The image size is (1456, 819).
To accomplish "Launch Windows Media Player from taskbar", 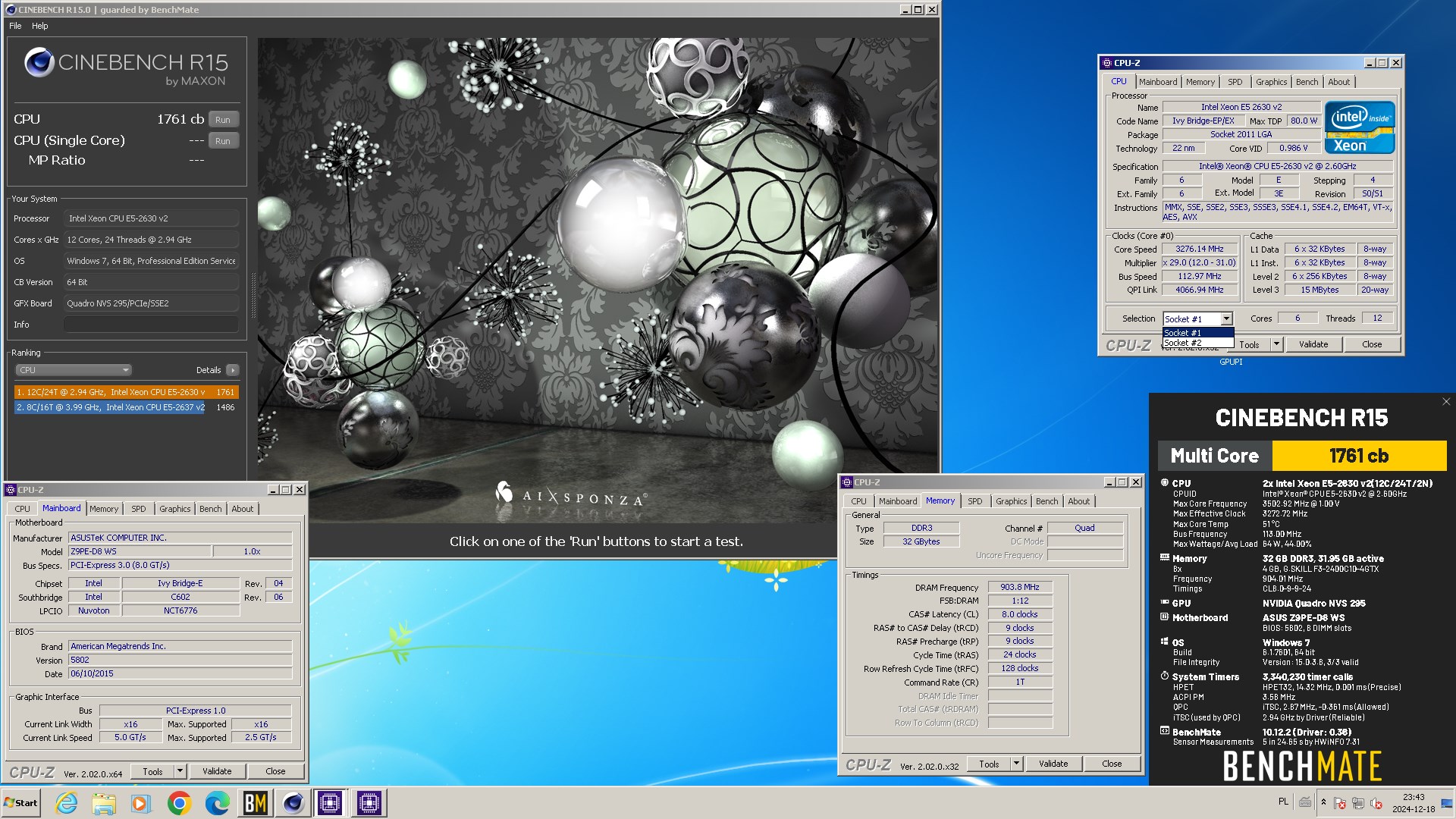I will (x=141, y=803).
